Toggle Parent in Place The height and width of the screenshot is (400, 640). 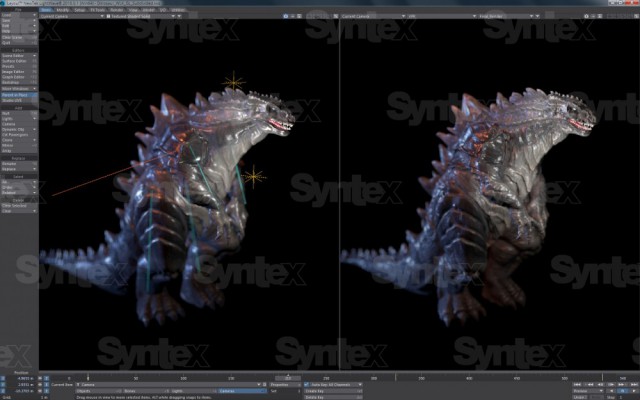[x=19, y=95]
